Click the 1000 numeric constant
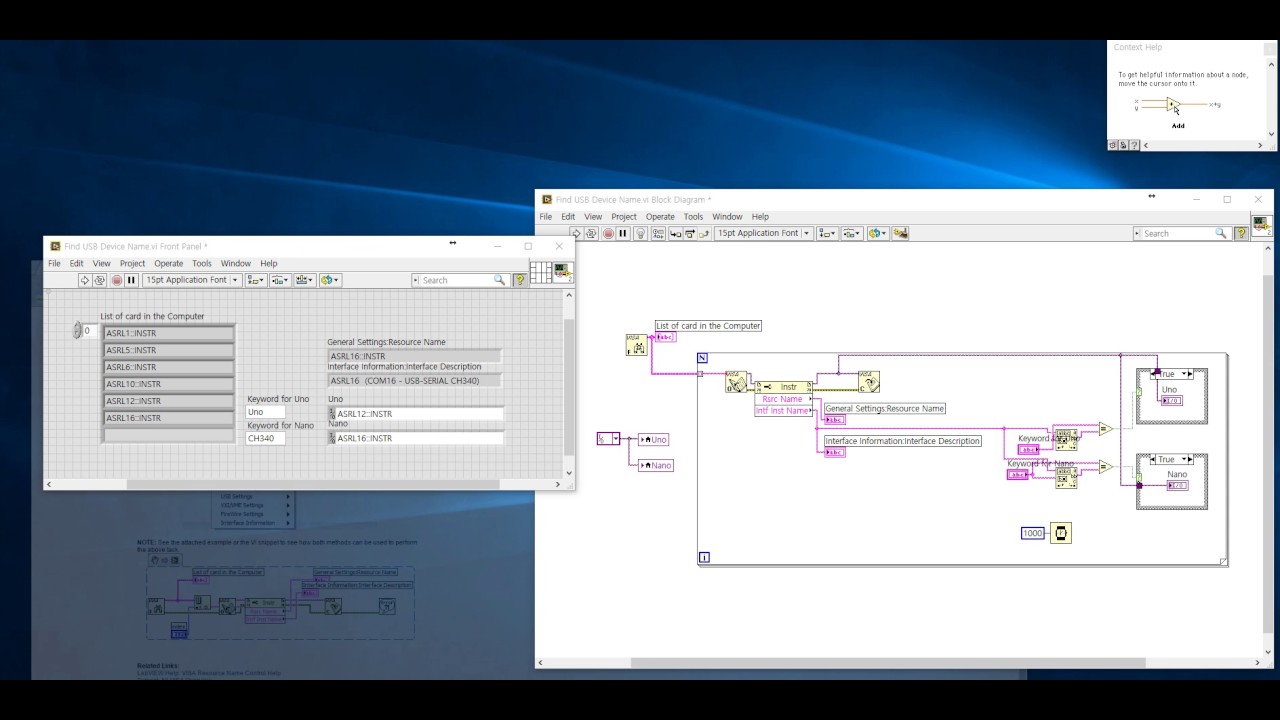The height and width of the screenshot is (720, 1280). [x=1033, y=533]
